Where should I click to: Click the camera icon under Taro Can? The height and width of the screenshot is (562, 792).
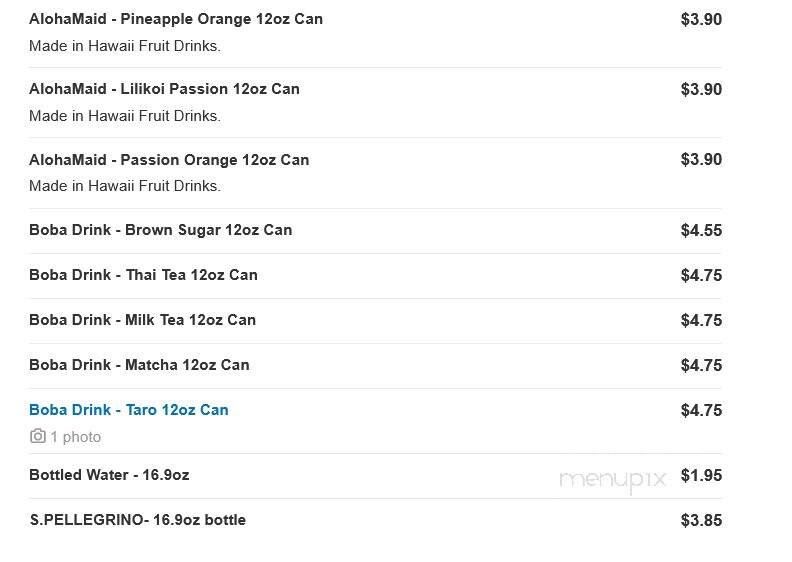tap(38, 437)
